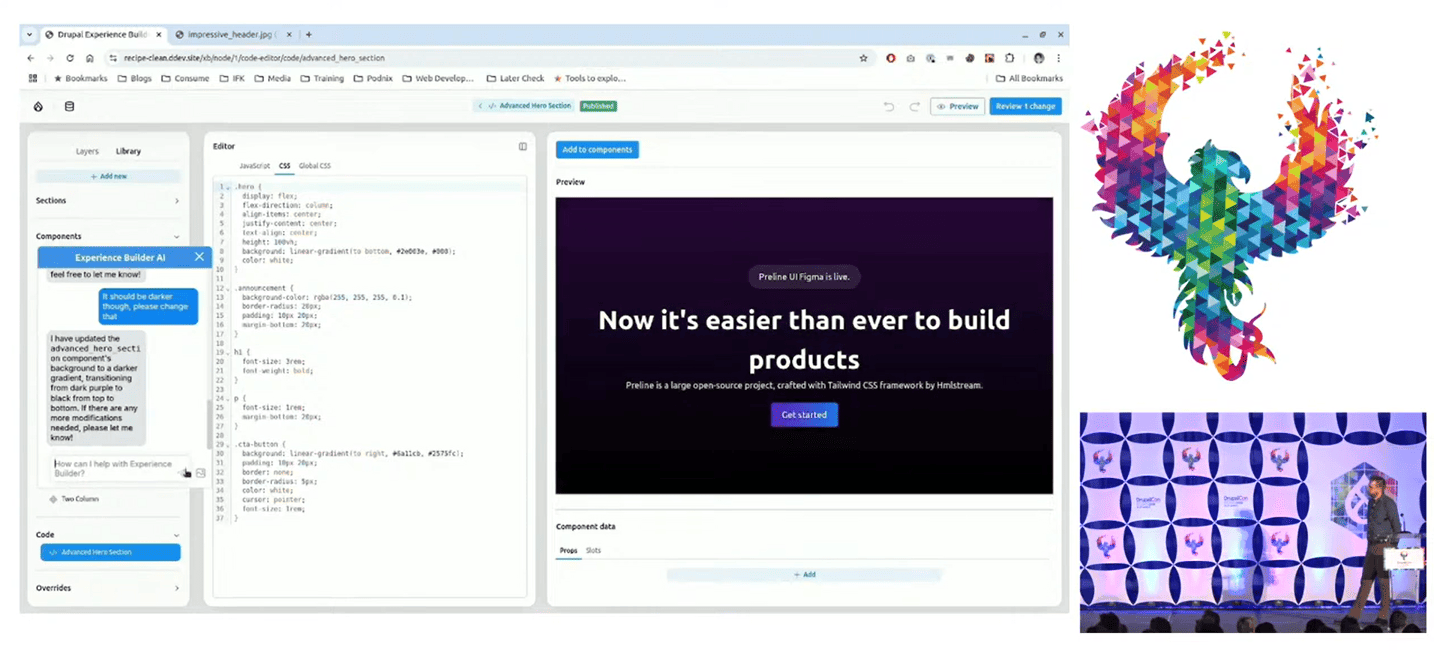1443x651 pixels.
Task: Click the camera extension icon
Action: click(910, 58)
